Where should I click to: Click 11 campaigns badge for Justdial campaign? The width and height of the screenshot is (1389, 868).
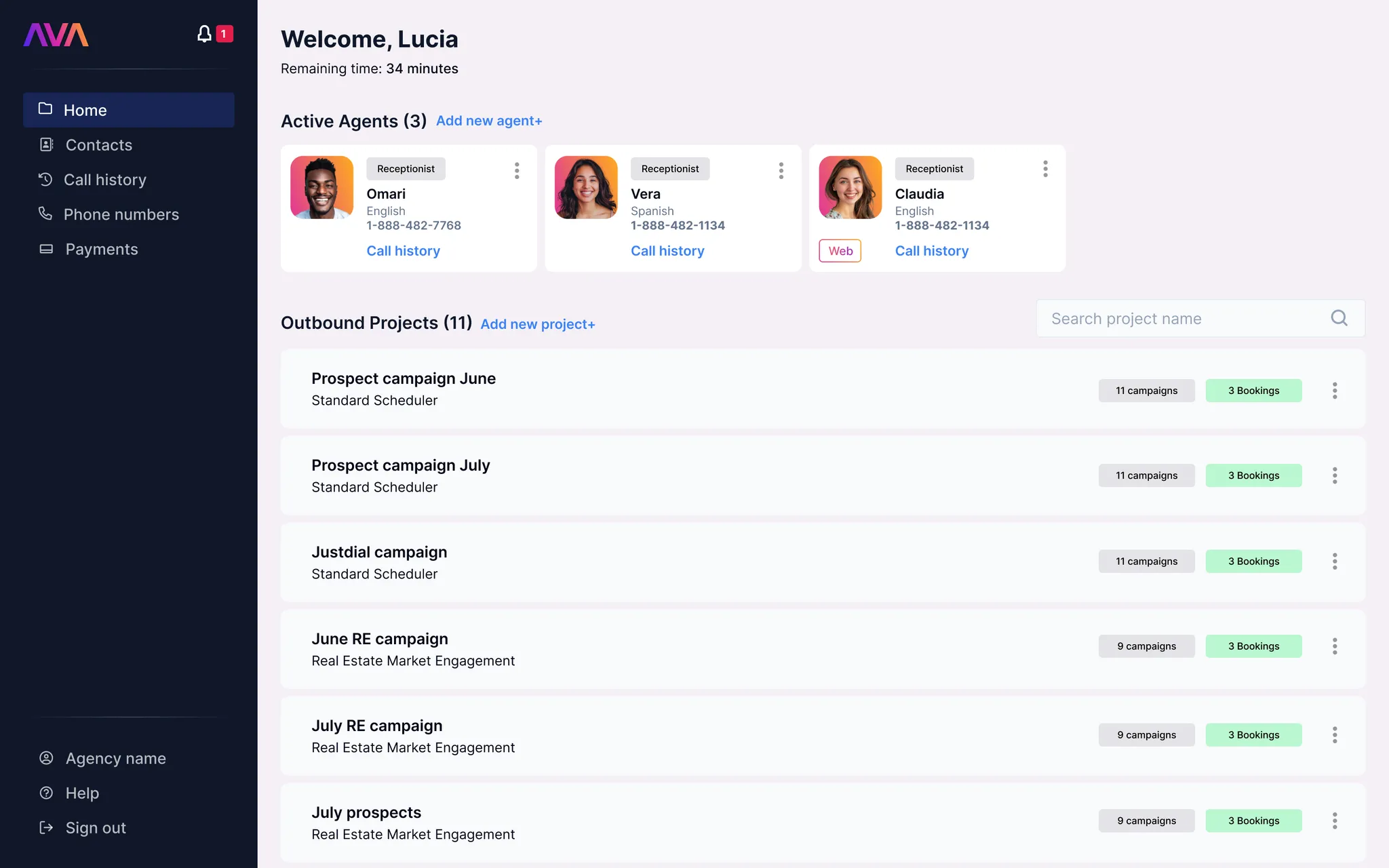click(1147, 561)
